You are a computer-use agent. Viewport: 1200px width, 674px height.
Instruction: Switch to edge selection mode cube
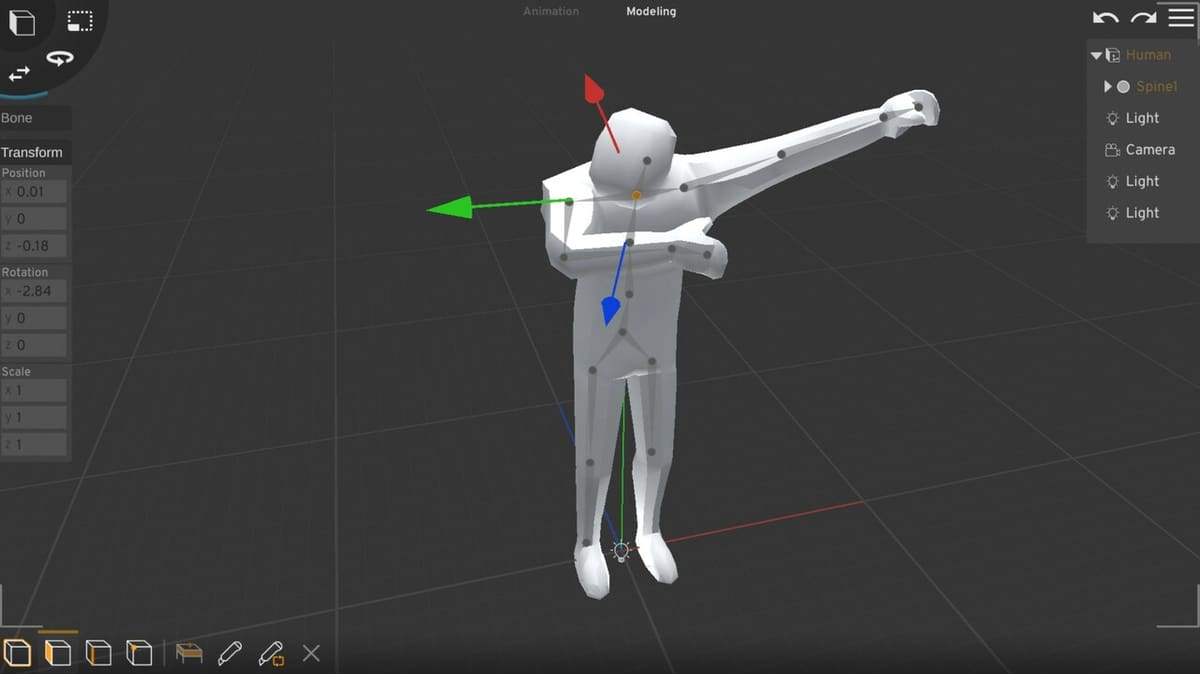point(98,654)
